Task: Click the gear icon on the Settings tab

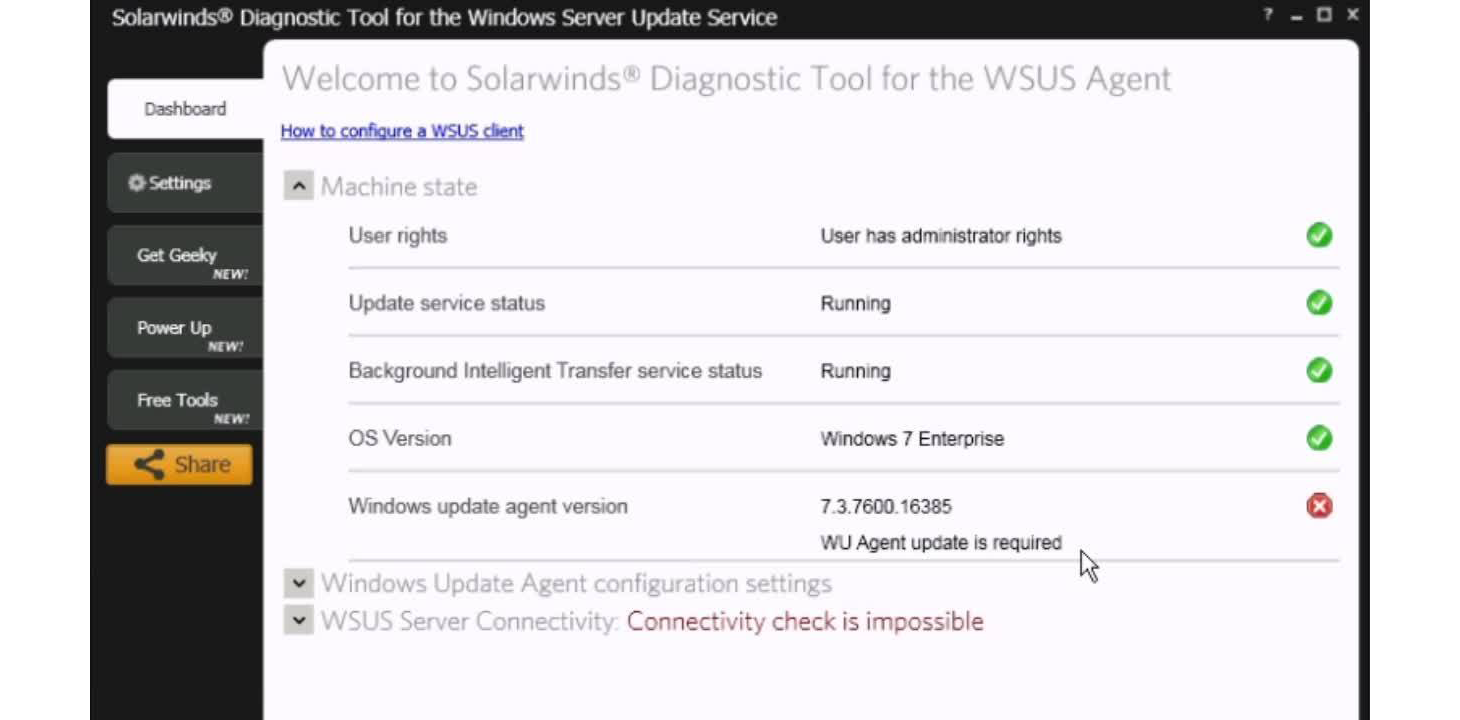Action: 135,183
